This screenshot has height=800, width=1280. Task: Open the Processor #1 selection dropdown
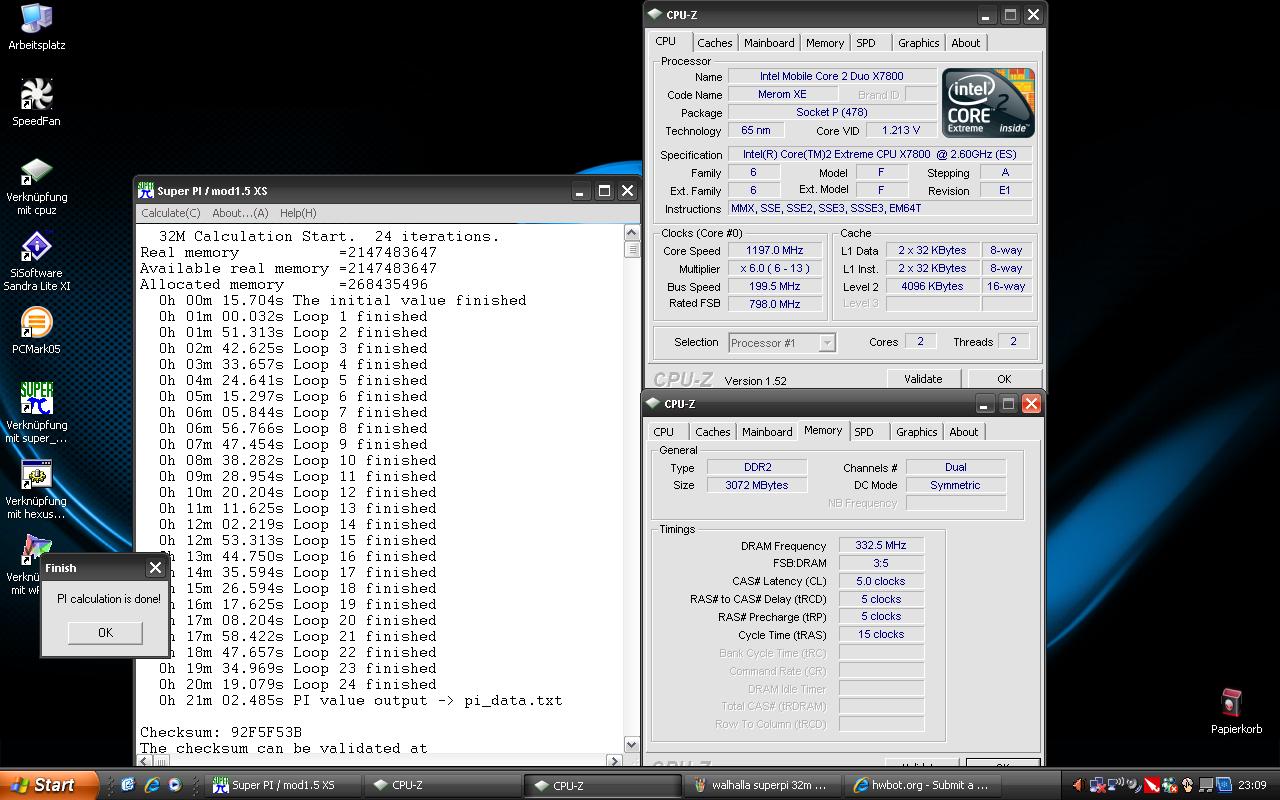pyautogui.click(x=782, y=343)
